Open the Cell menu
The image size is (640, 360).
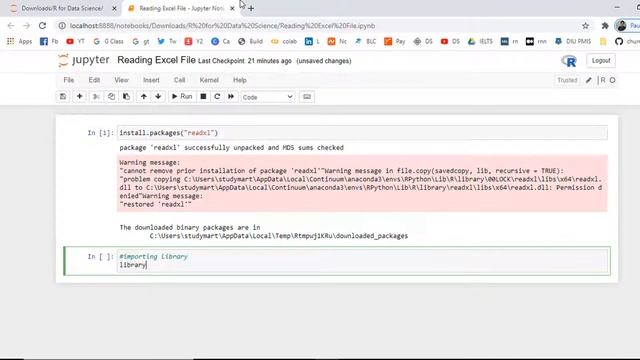click(180, 80)
